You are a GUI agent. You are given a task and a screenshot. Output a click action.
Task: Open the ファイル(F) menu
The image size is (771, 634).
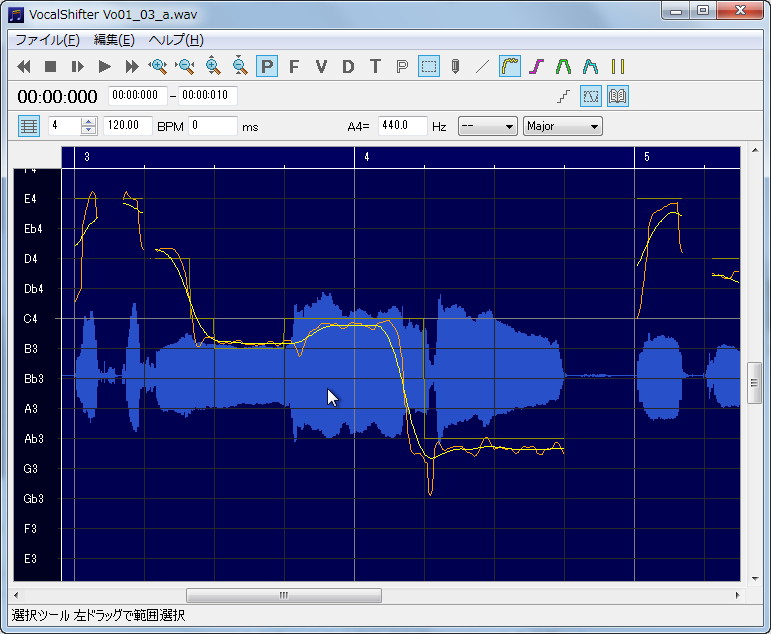pos(47,40)
